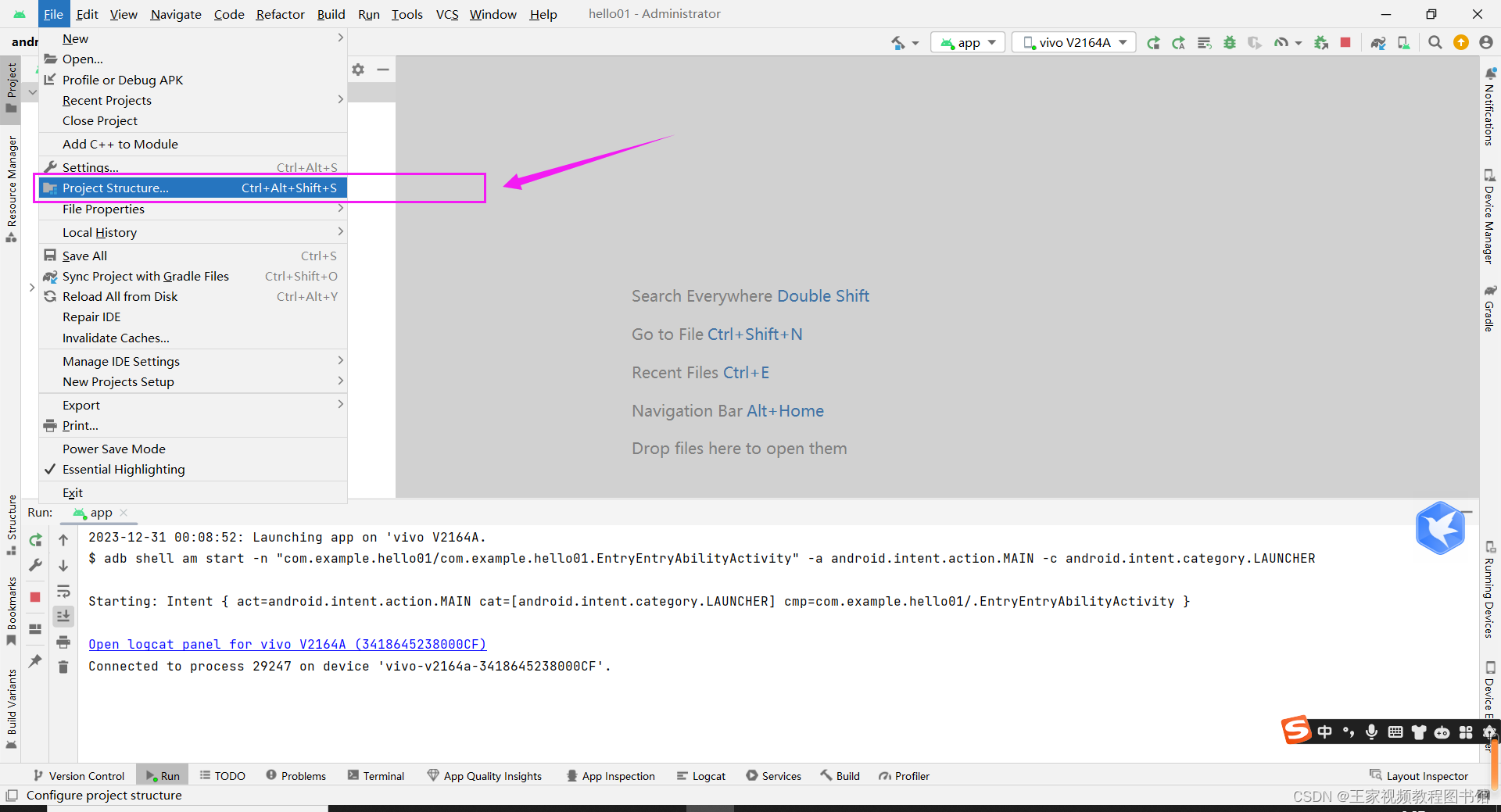Open the Gradle side panel
1501x812 pixels.
point(1490,309)
